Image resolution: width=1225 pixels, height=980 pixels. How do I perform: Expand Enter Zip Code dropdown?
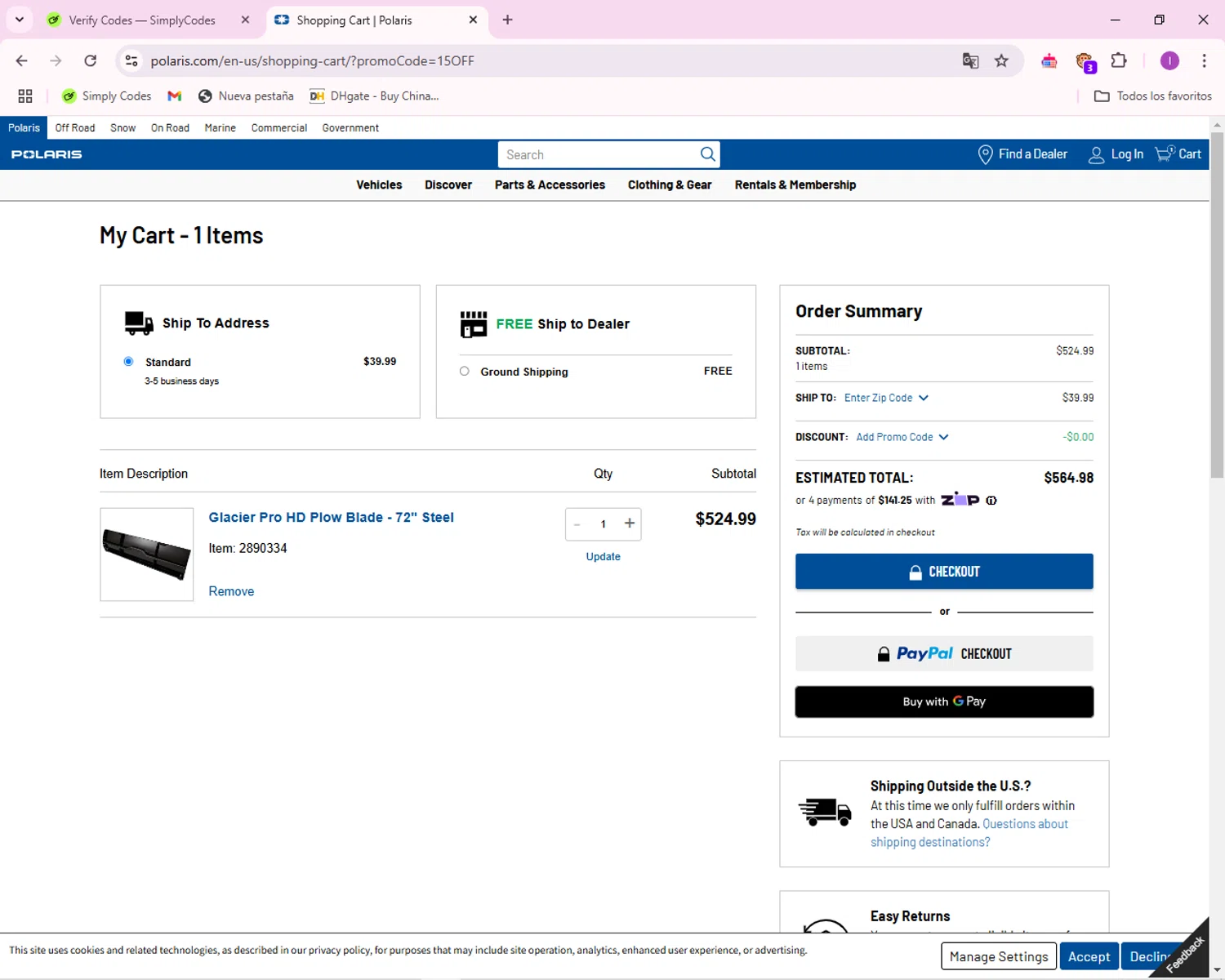tap(886, 398)
